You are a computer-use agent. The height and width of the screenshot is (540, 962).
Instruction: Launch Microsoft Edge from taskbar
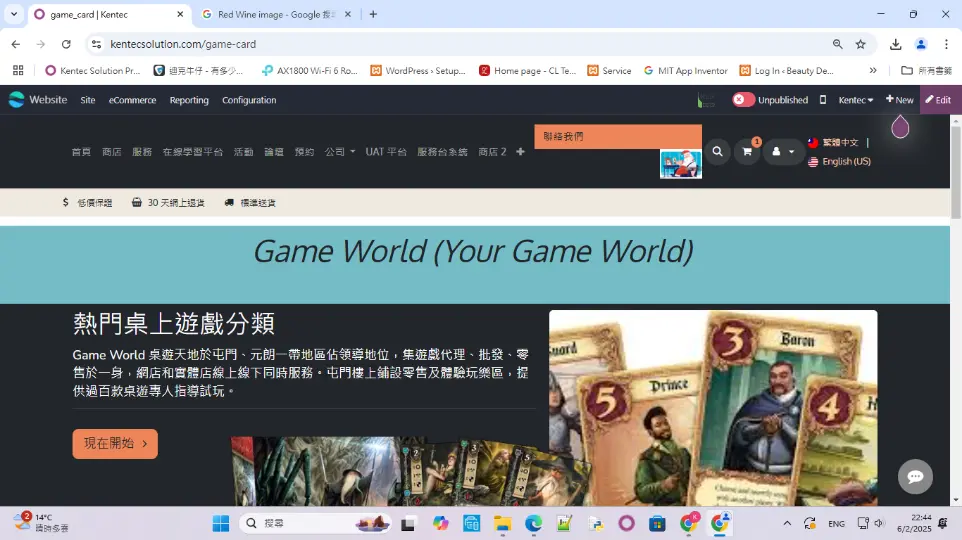pos(534,523)
